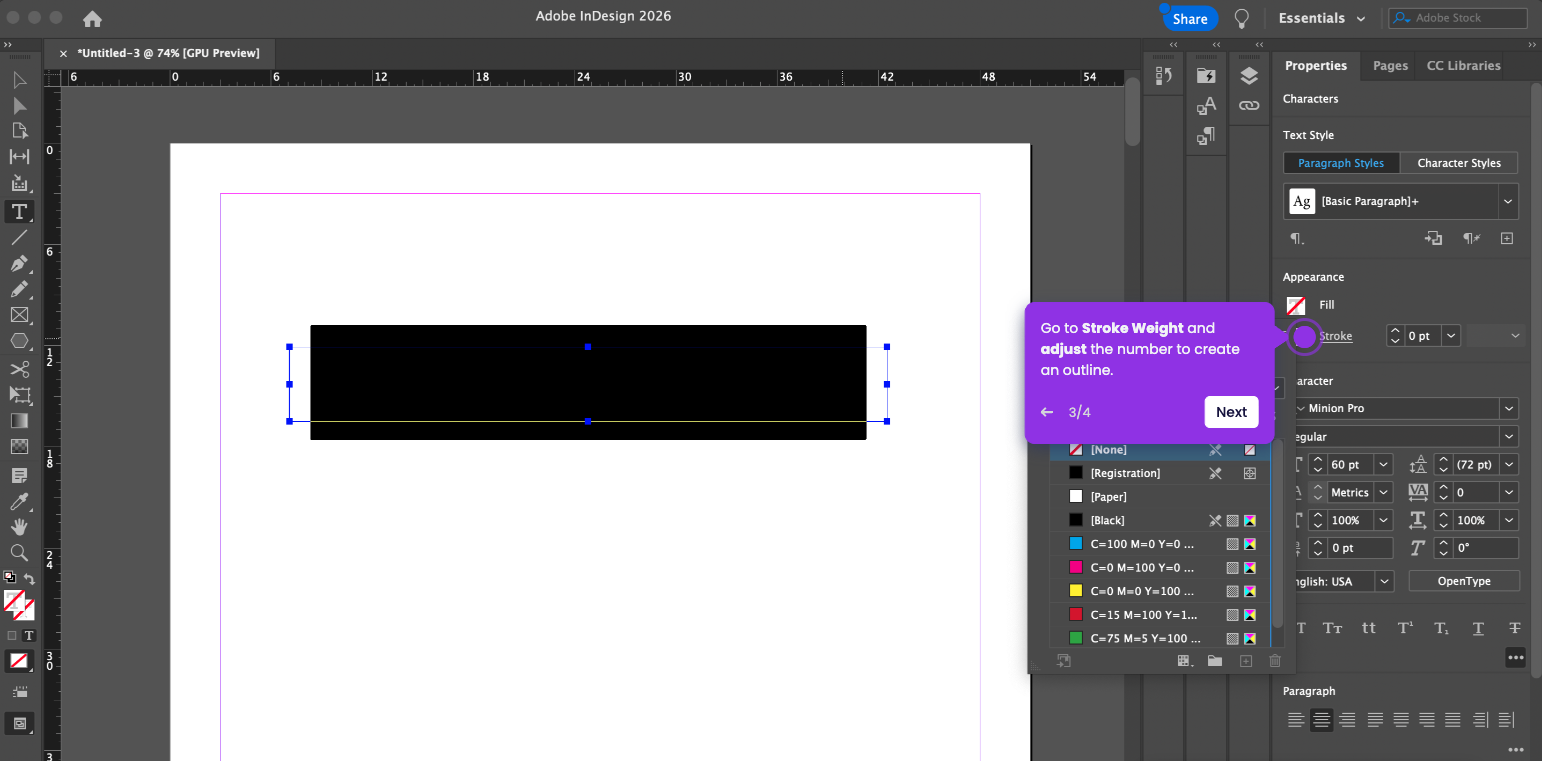Go back with tooltip arrow
The image size is (1542, 761).
coord(1047,412)
